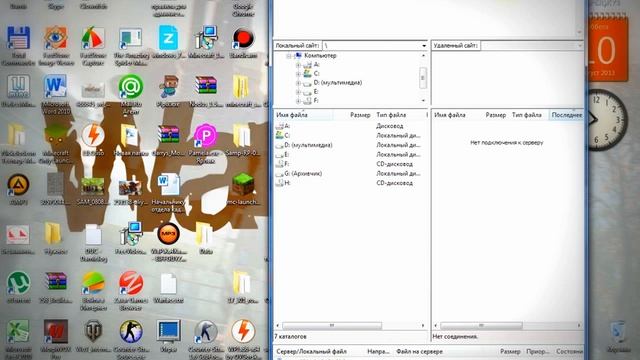Select A: drive row in file list

(350, 126)
